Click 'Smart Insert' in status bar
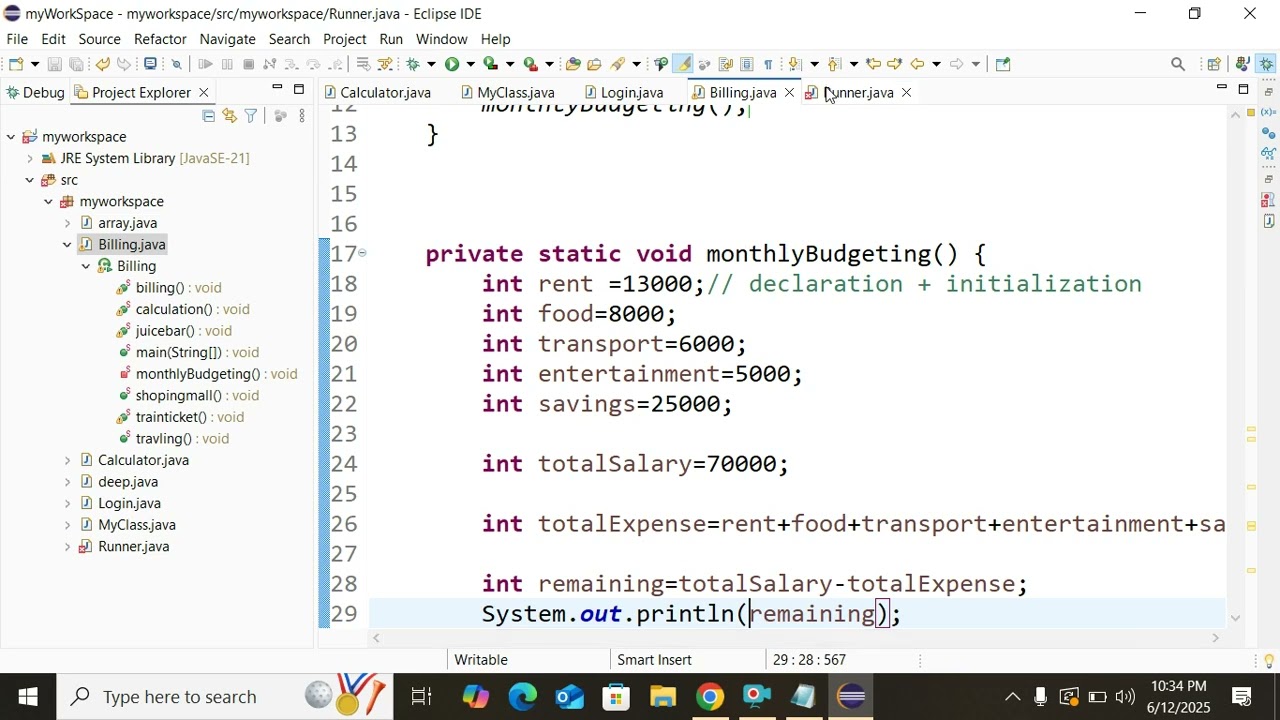This screenshot has height=720, width=1280. click(x=654, y=660)
